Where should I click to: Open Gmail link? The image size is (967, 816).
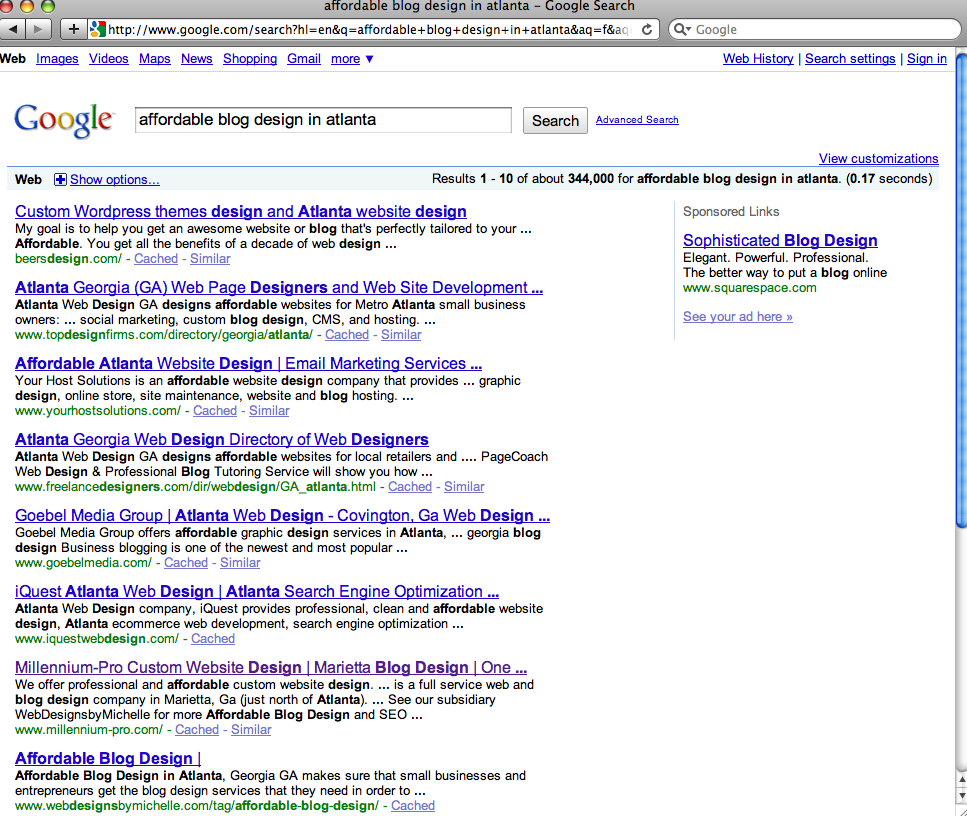coord(304,59)
